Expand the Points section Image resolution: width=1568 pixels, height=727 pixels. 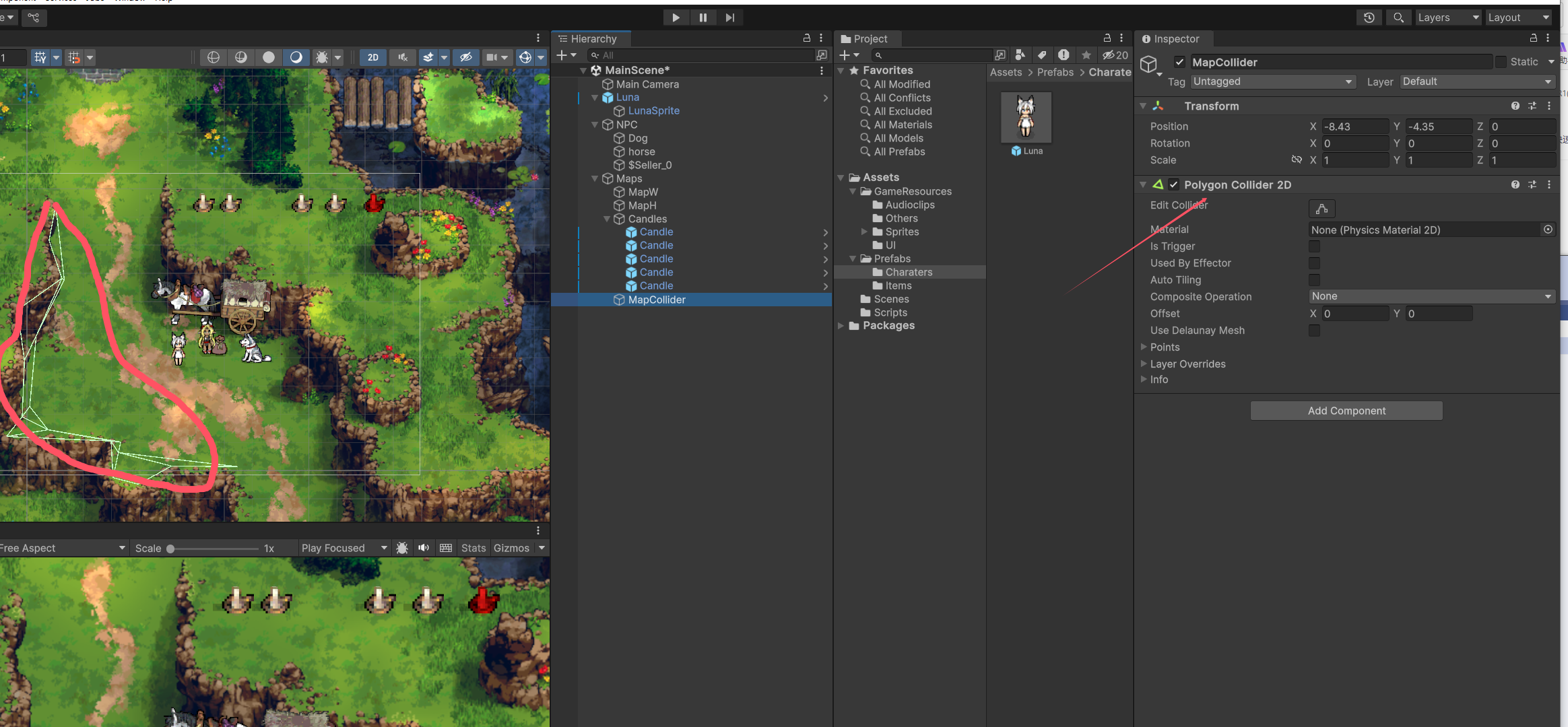point(1144,347)
